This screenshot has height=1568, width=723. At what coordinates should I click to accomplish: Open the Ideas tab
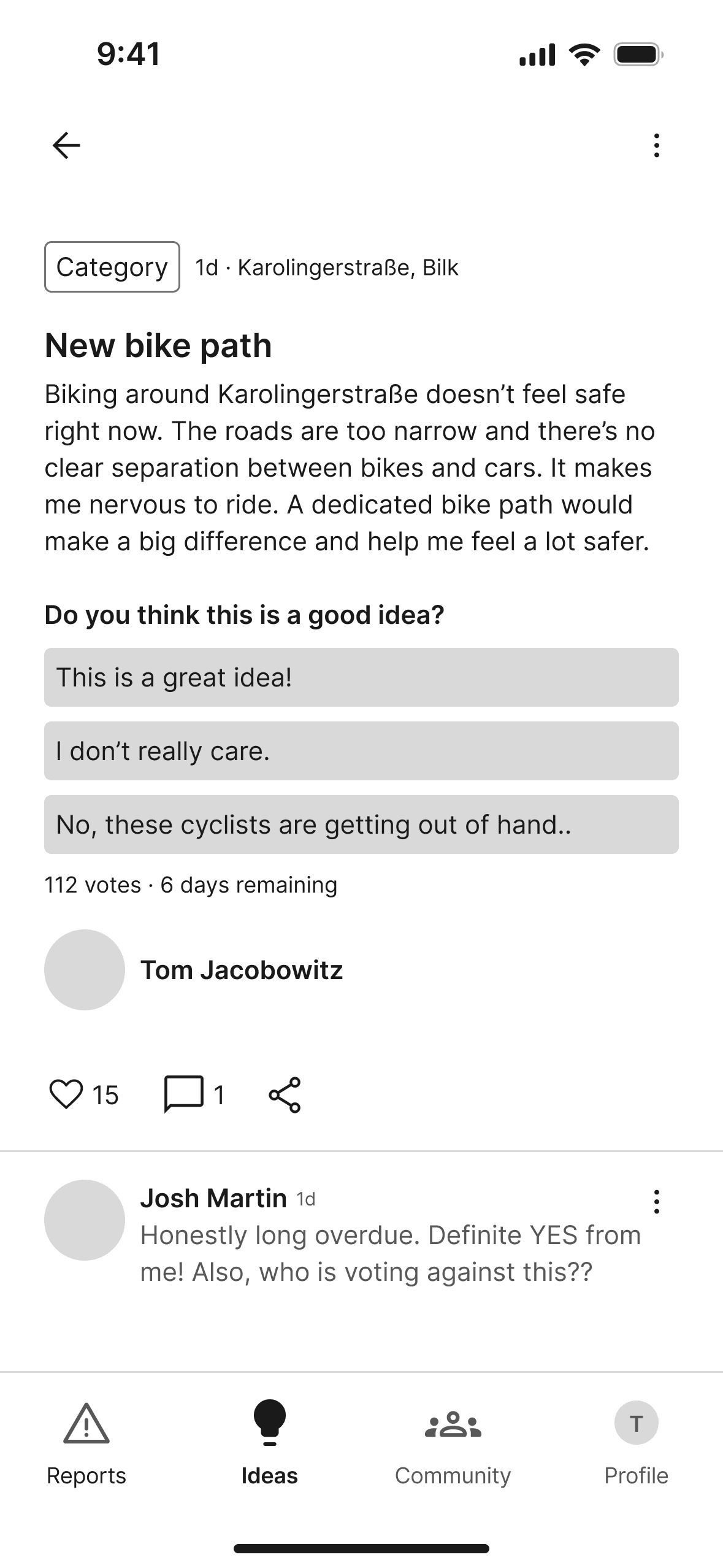269,1443
